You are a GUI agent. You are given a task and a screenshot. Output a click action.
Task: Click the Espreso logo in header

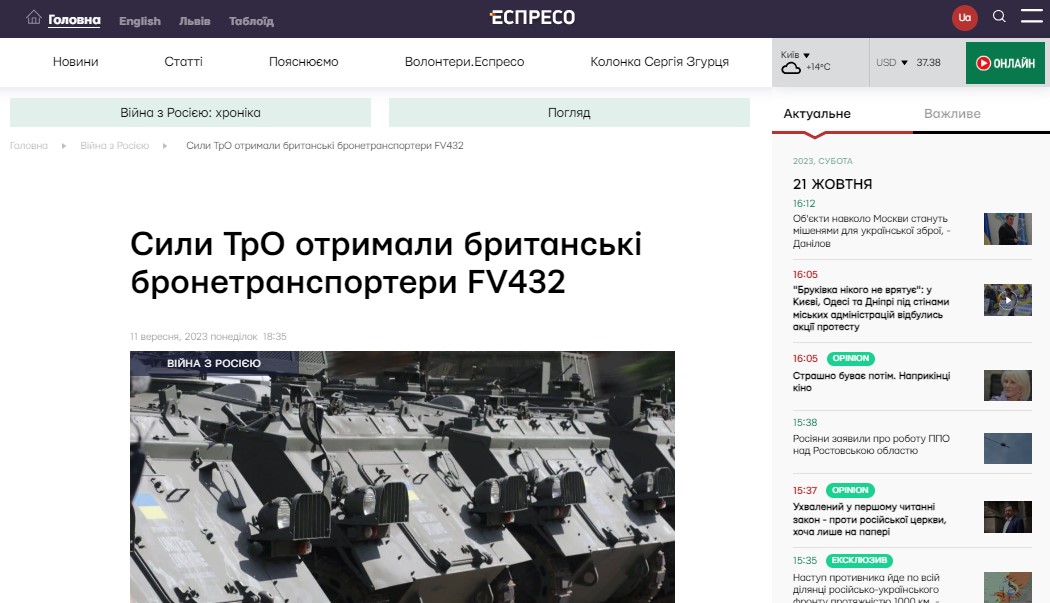[531, 17]
